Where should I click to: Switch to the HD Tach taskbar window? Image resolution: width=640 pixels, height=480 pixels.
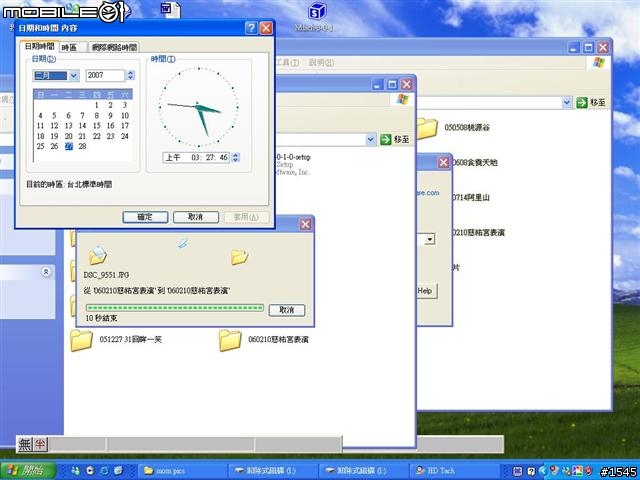(x=455, y=471)
